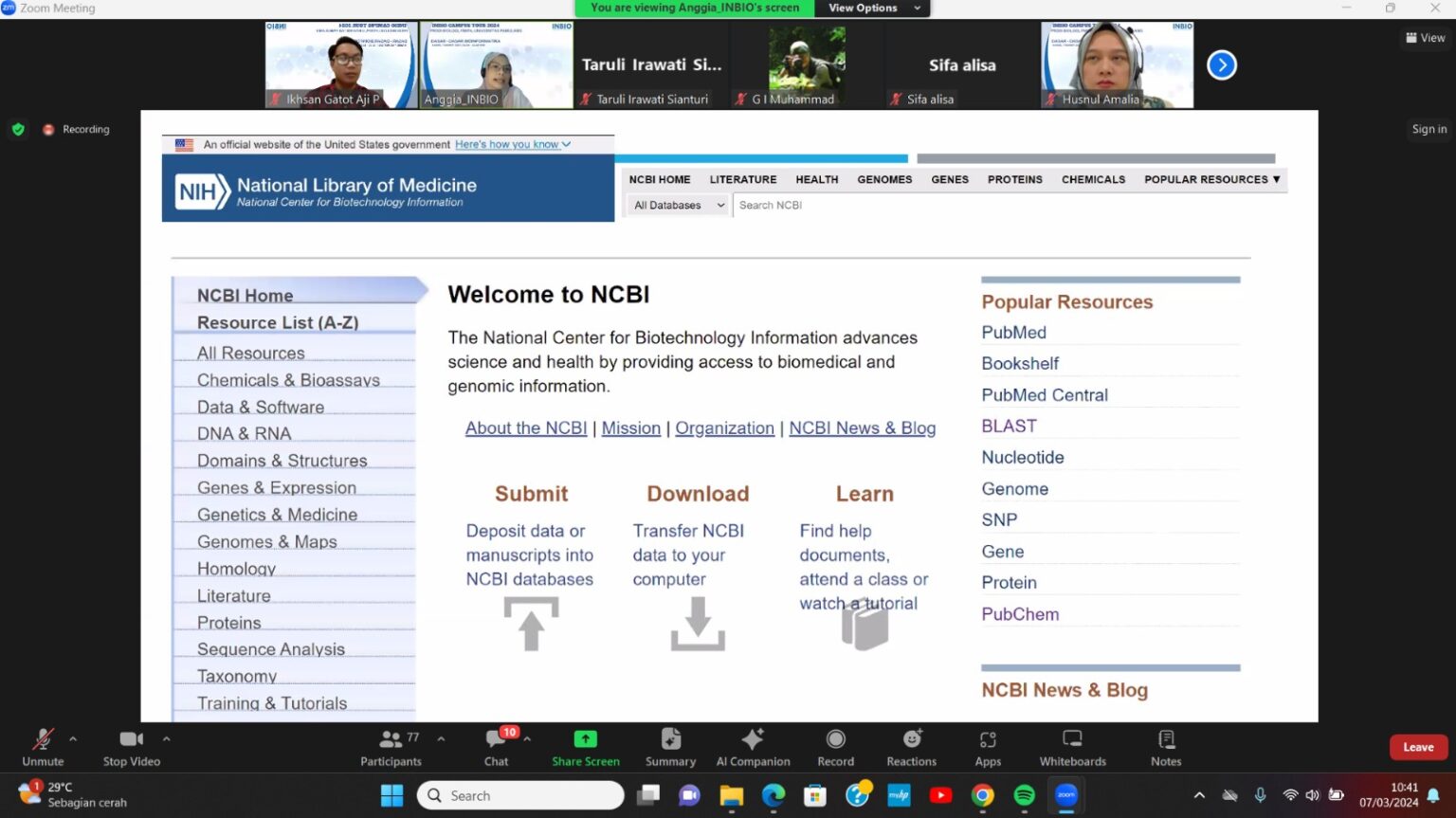Expand Popular Resources menu in NCBI header
1456x818 pixels.
1211,179
